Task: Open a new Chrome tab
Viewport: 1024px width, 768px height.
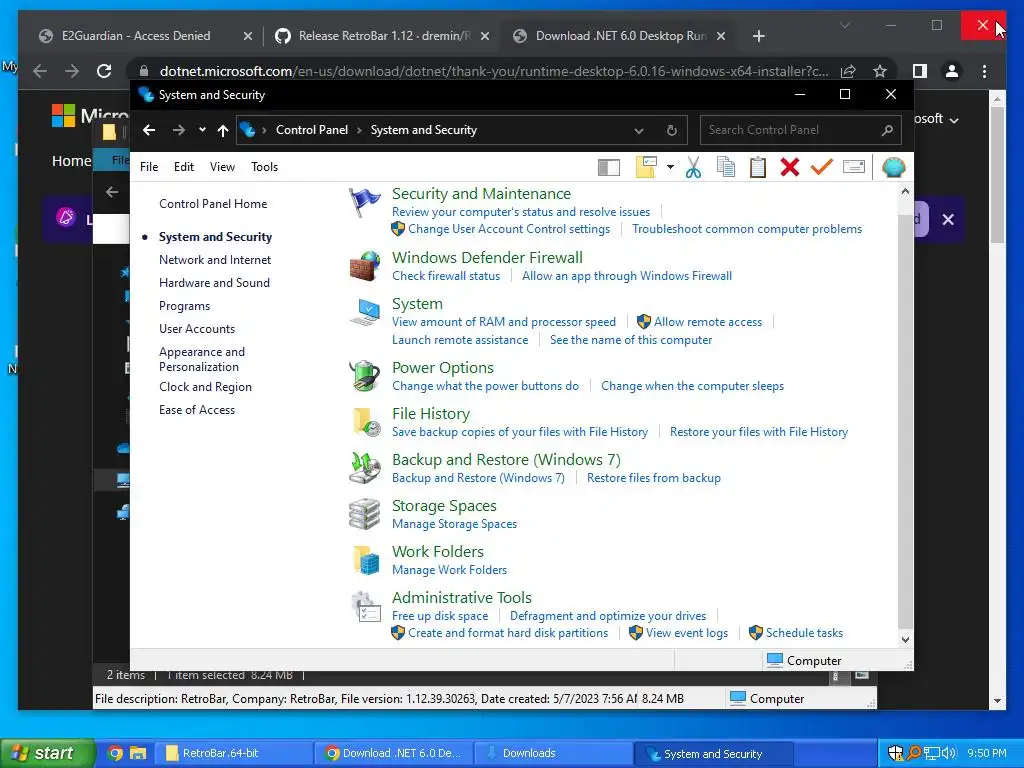Action: click(758, 36)
